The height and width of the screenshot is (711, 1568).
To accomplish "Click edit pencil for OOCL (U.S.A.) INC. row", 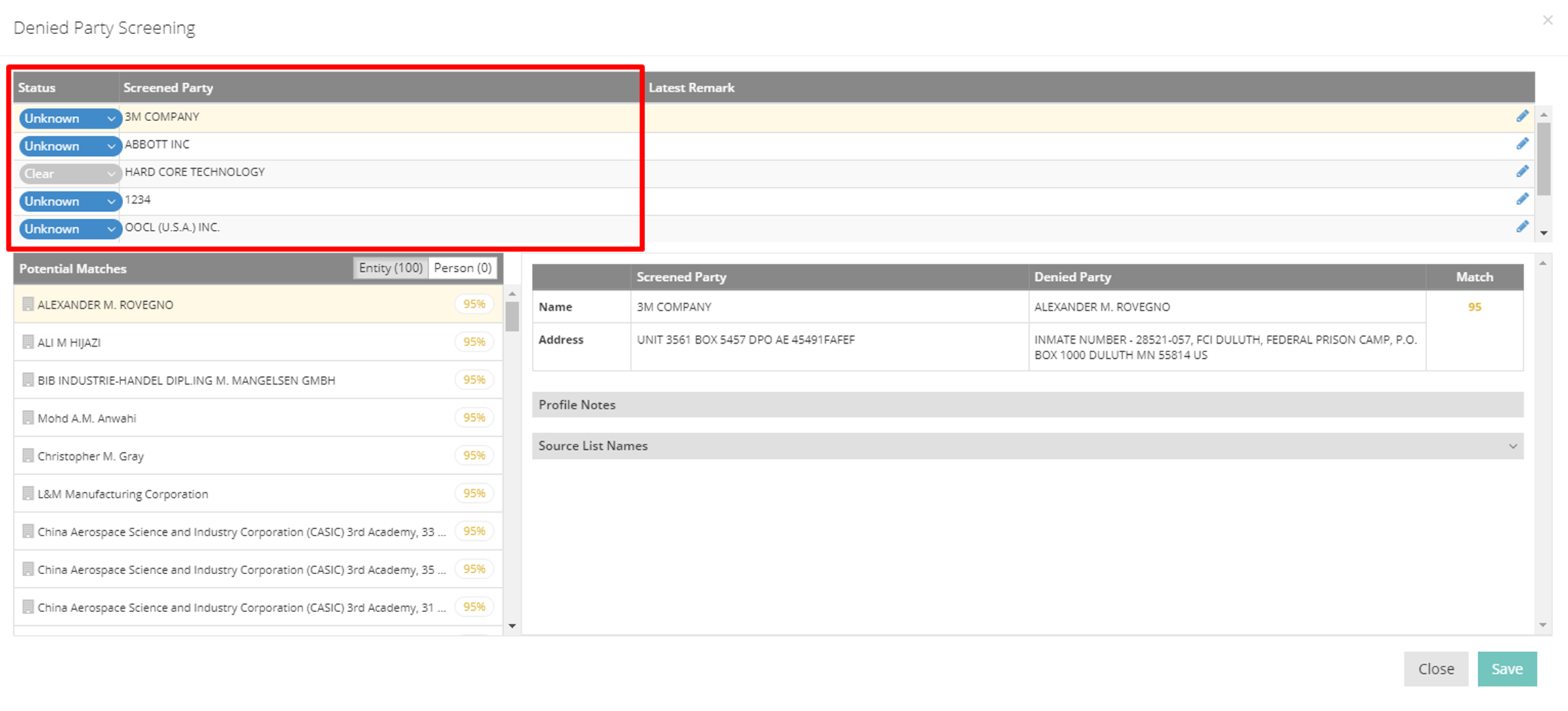I will click(1522, 227).
